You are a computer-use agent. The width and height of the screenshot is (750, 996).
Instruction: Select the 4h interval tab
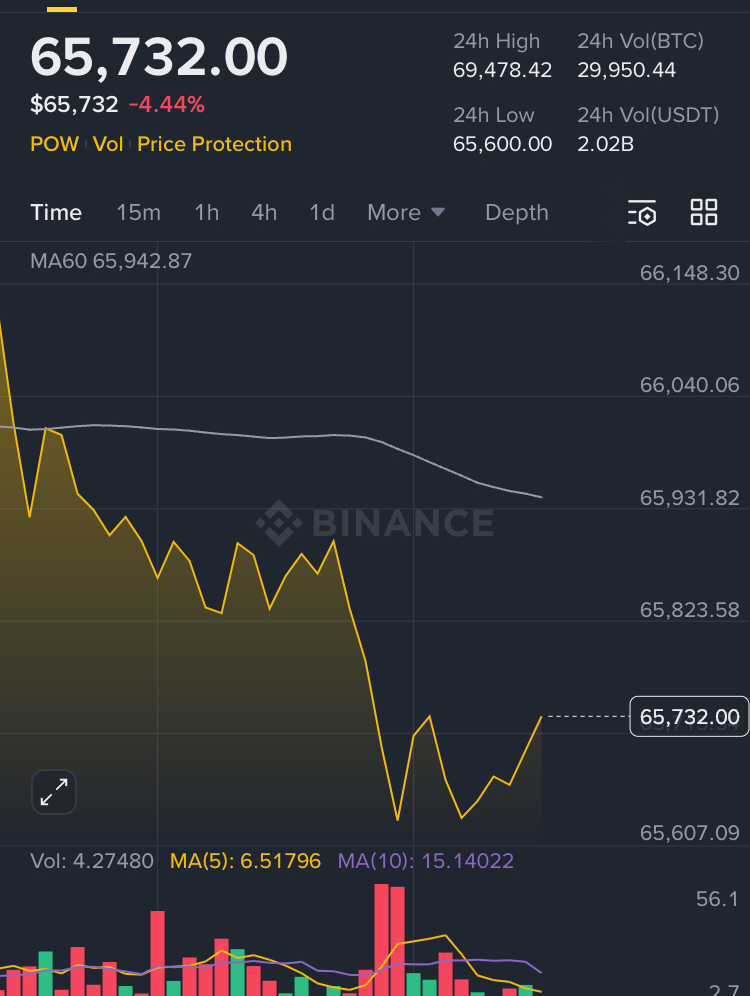click(264, 212)
